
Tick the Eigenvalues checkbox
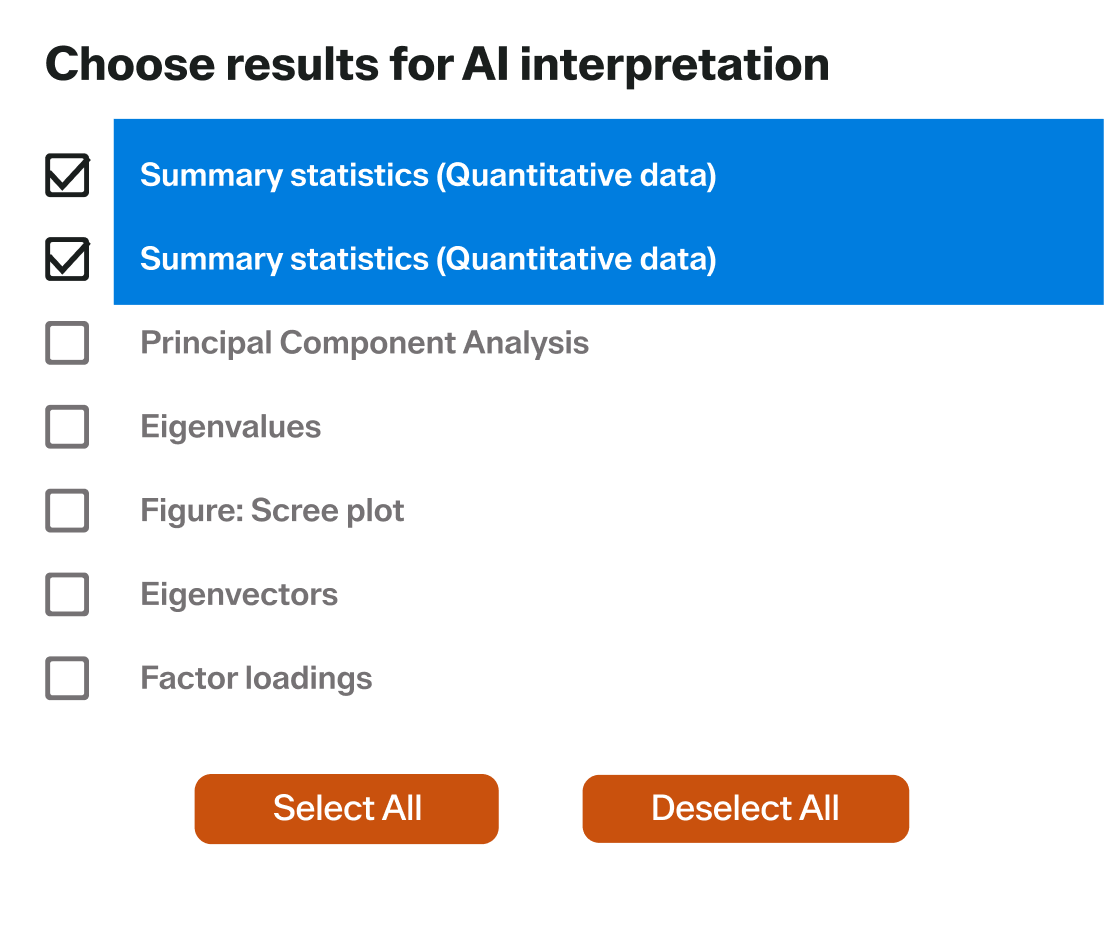[x=67, y=427]
